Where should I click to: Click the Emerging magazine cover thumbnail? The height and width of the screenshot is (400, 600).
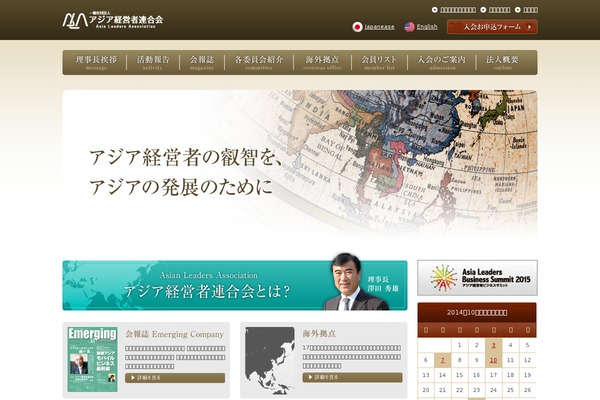(93, 359)
